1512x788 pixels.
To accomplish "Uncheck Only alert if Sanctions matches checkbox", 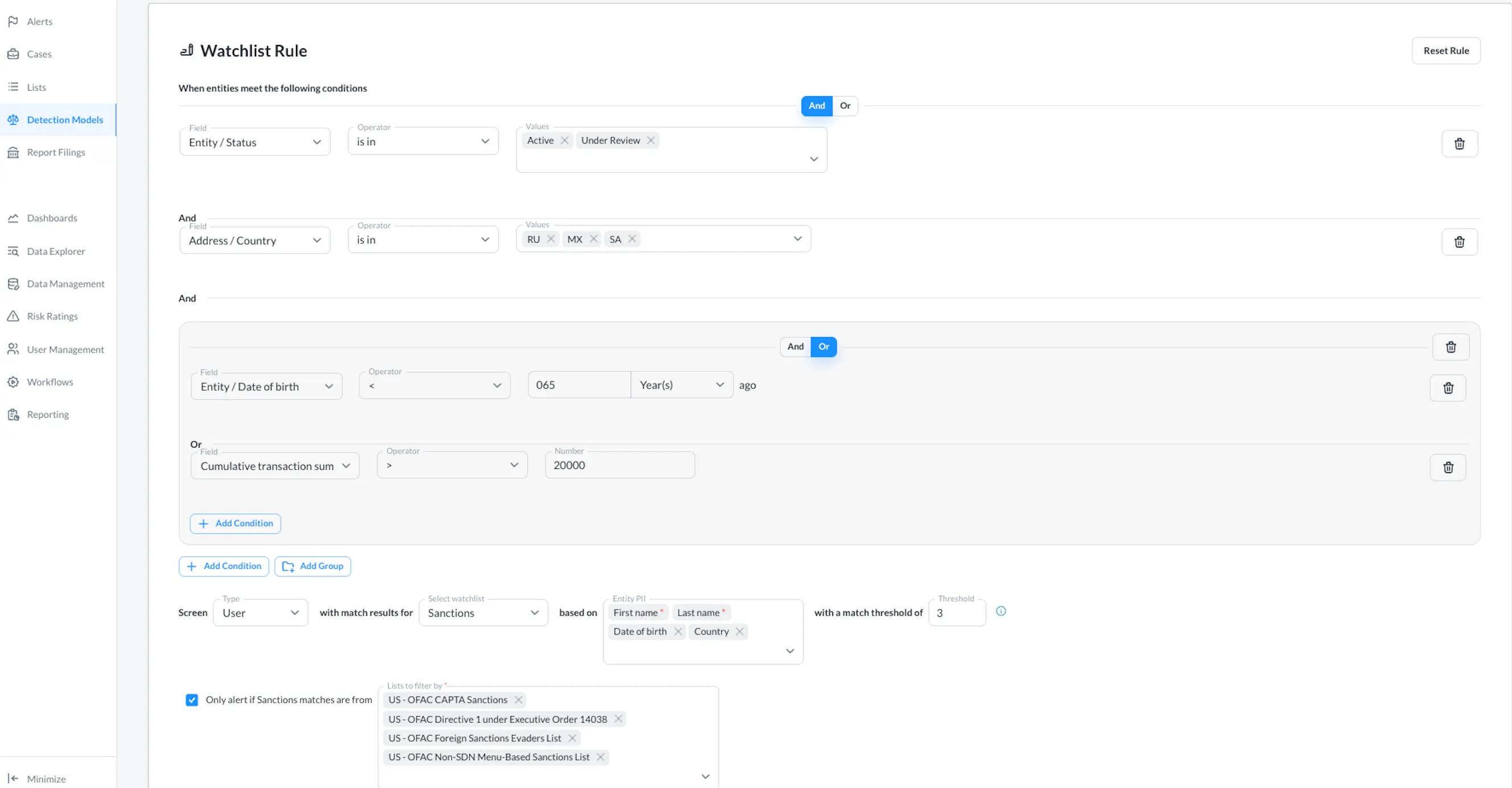I will (x=192, y=700).
